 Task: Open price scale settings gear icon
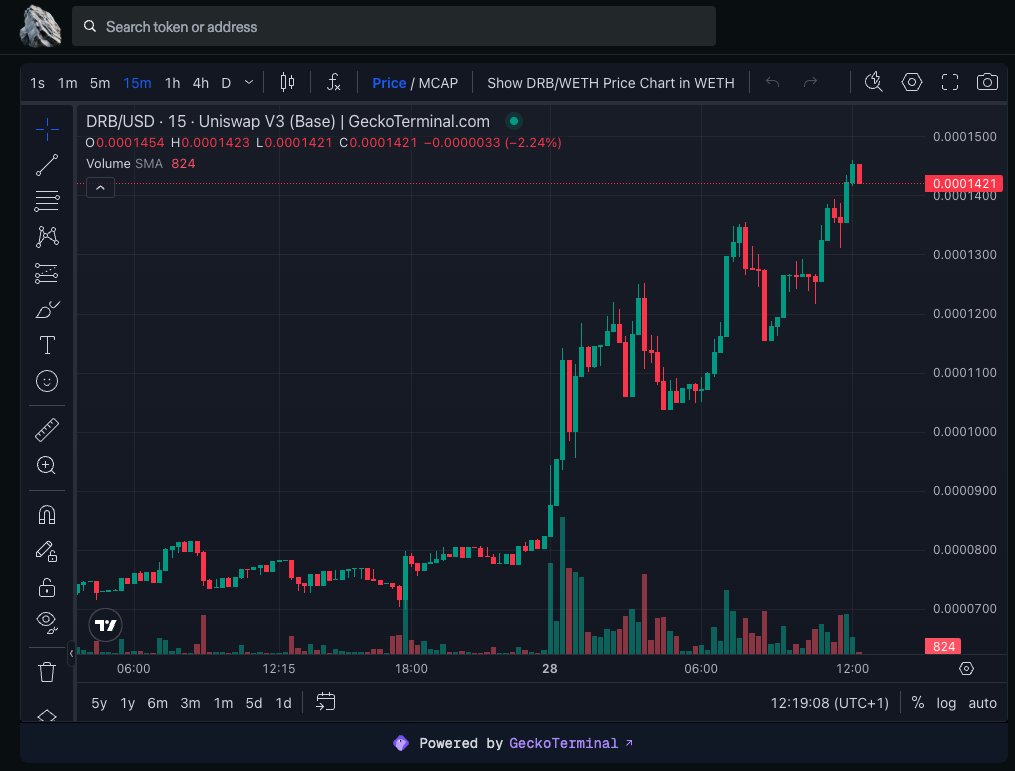[x=966, y=669]
